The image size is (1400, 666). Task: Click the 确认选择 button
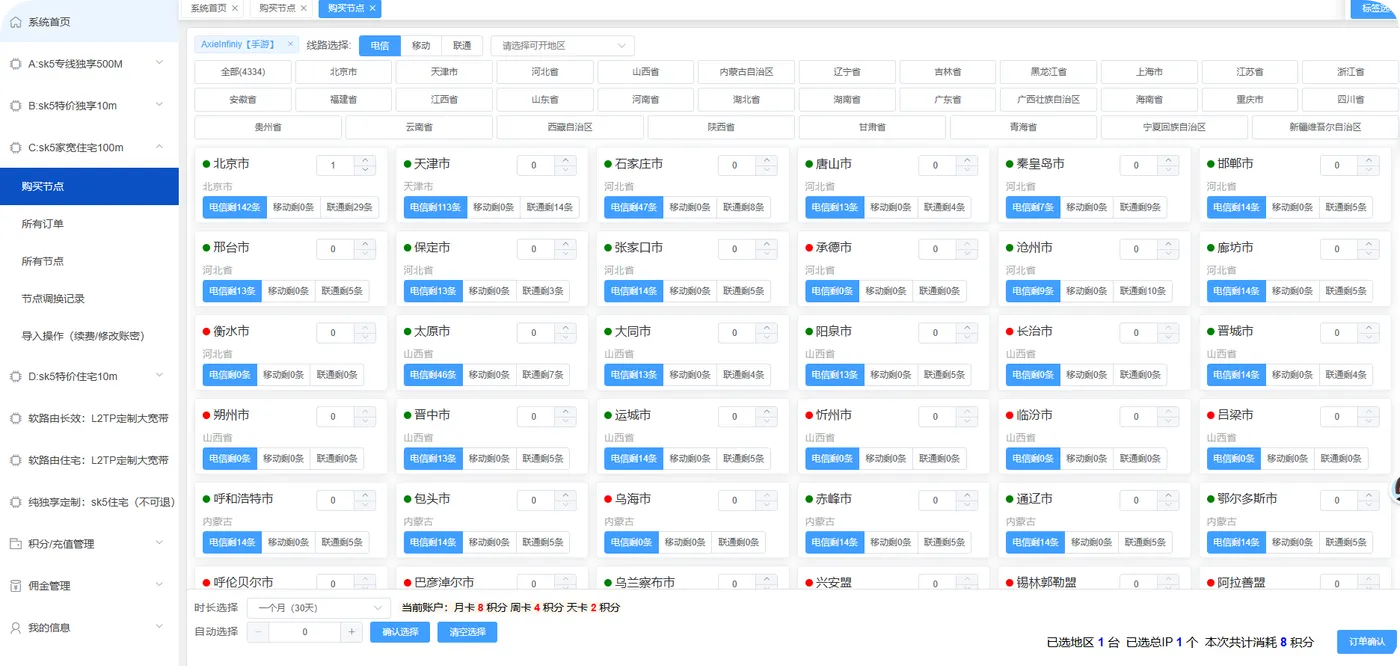point(400,632)
